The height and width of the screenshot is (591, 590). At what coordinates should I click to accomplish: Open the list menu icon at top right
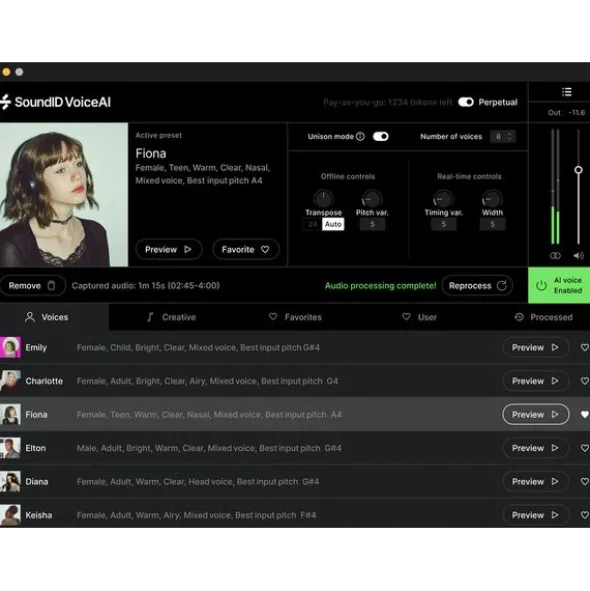coord(567,92)
